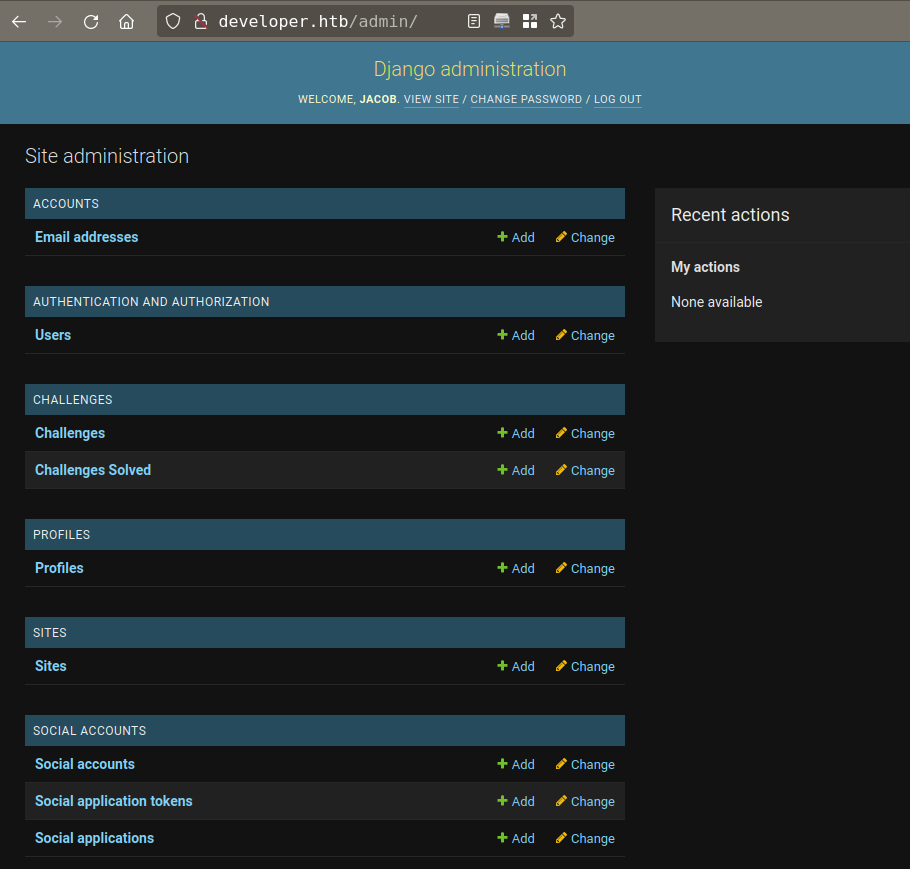
Task: Bookmark this page with the star icon
Action: (558, 21)
